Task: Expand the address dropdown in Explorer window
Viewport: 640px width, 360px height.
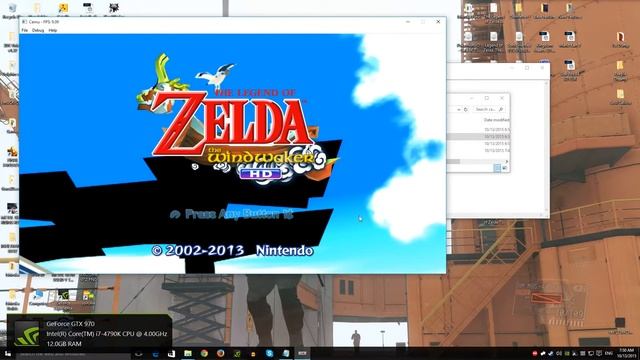Action: 459,109
